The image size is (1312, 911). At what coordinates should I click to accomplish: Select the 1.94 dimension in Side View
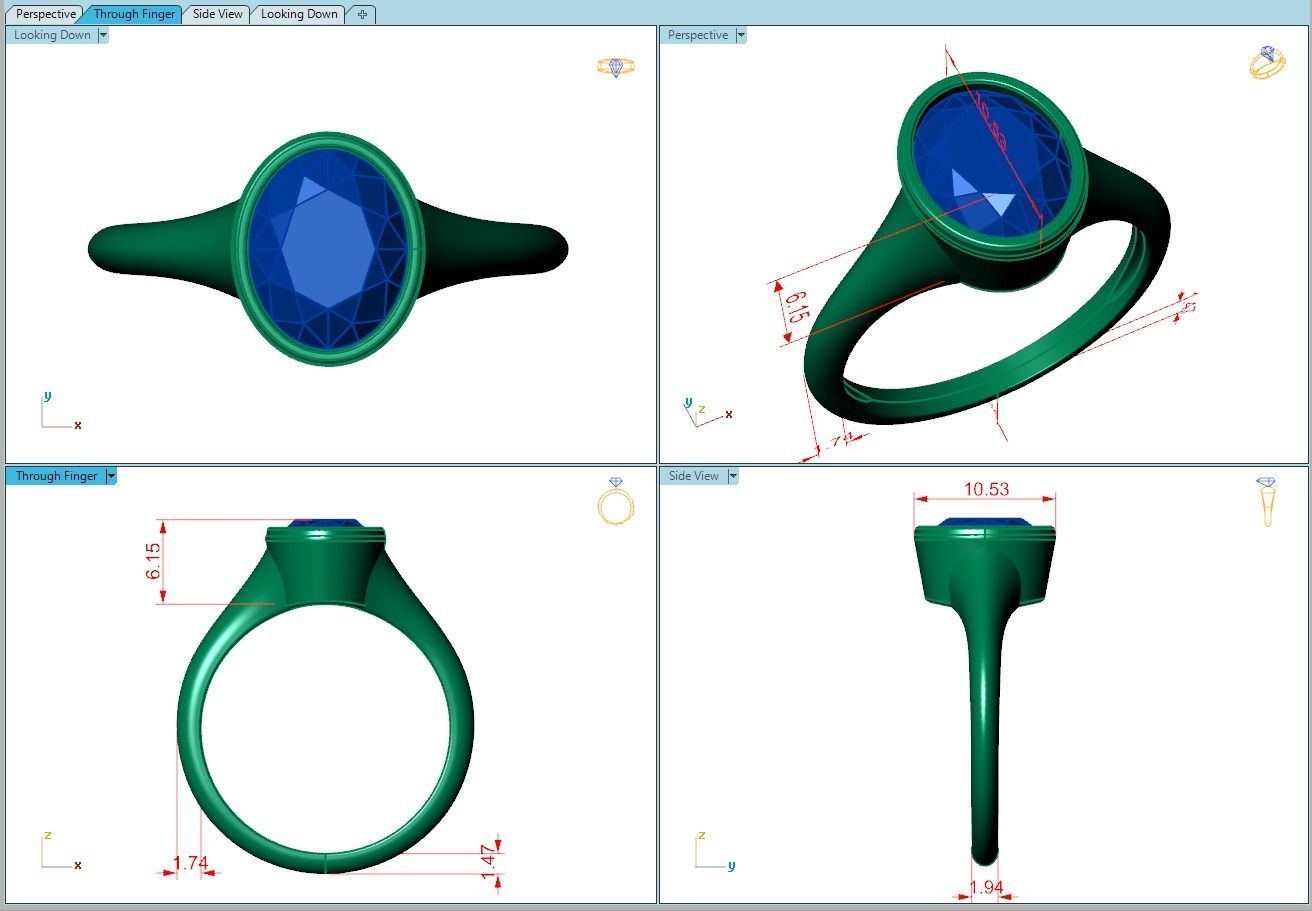pyautogui.click(x=986, y=887)
